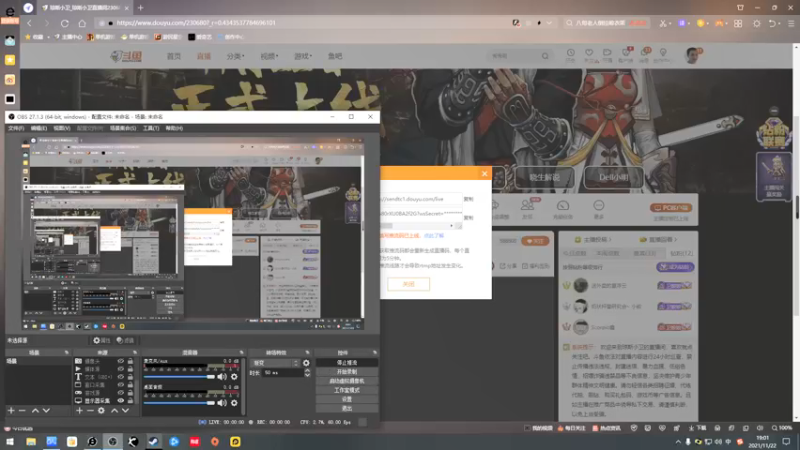Reload the browser page
Screen dimensions: 800x450
click(x=65, y=23)
